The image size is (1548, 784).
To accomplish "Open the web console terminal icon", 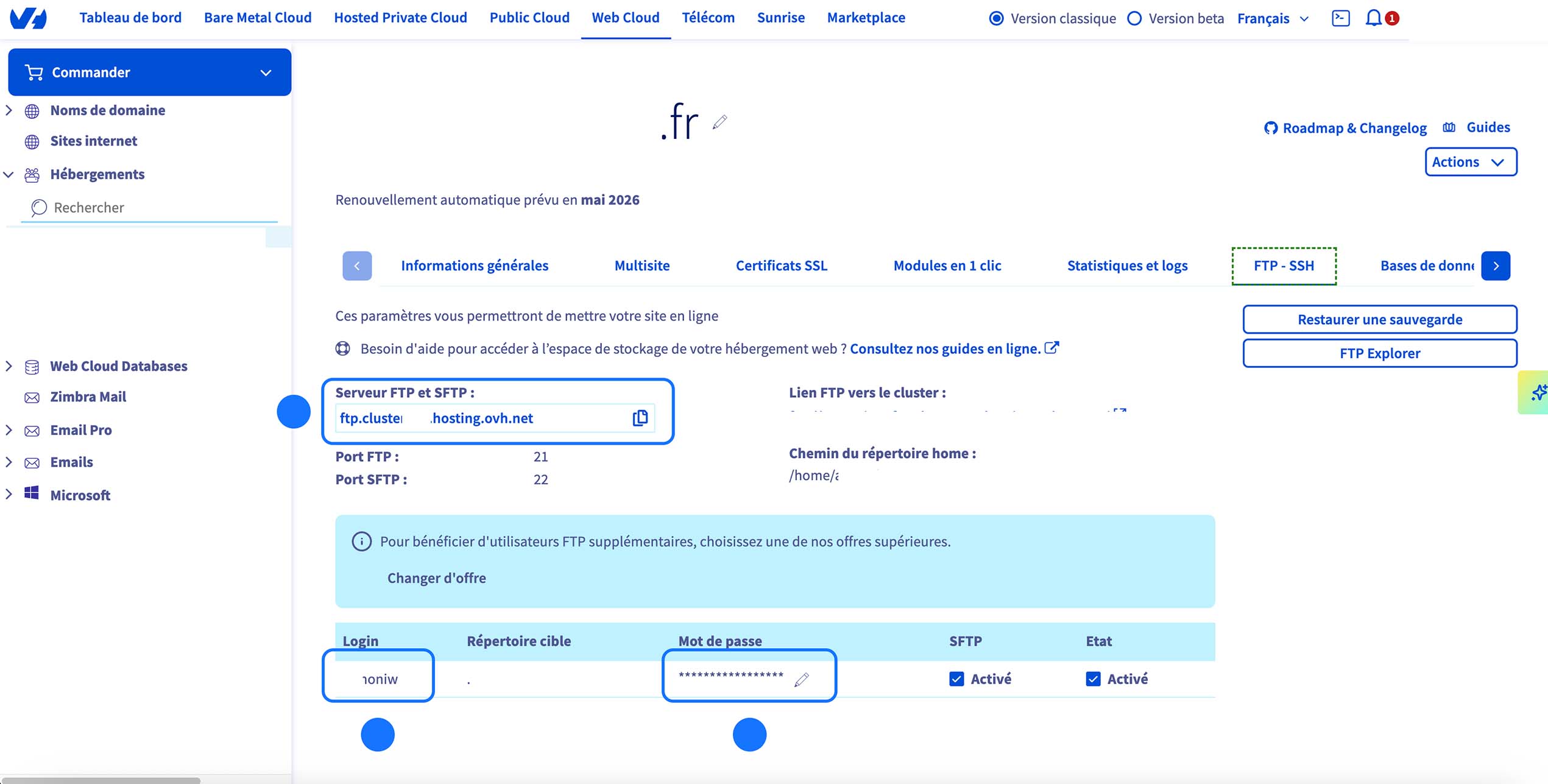I will (1341, 18).
